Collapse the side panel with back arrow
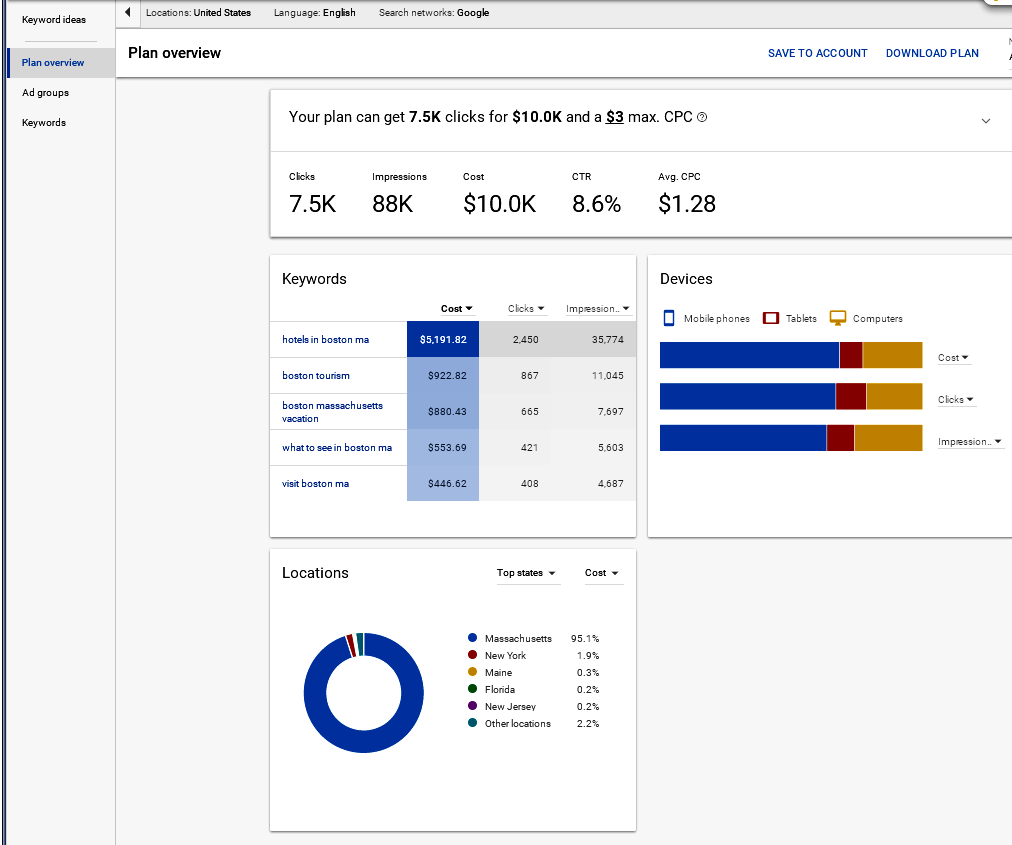The height and width of the screenshot is (845, 1012). [128, 12]
